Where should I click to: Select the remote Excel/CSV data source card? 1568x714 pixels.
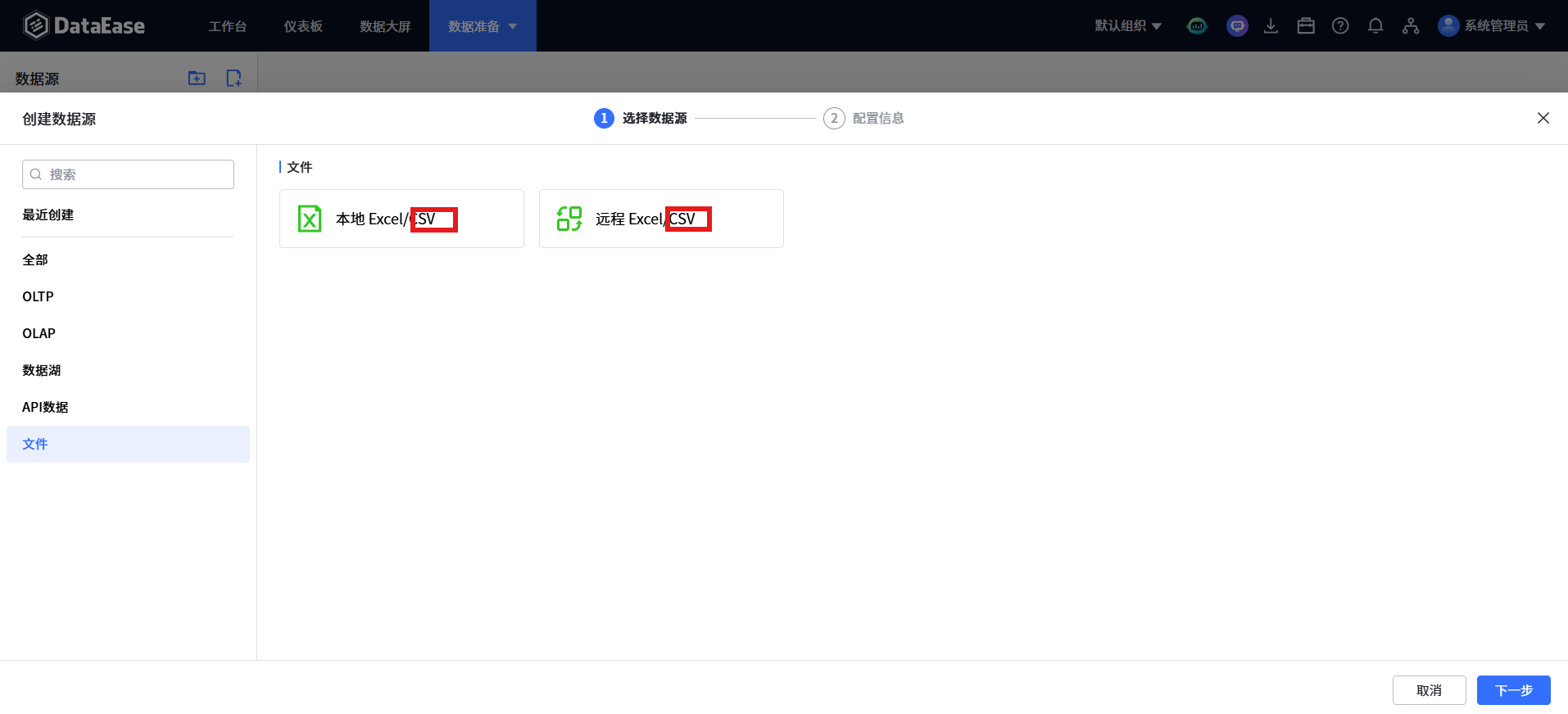pyautogui.click(x=661, y=219)
